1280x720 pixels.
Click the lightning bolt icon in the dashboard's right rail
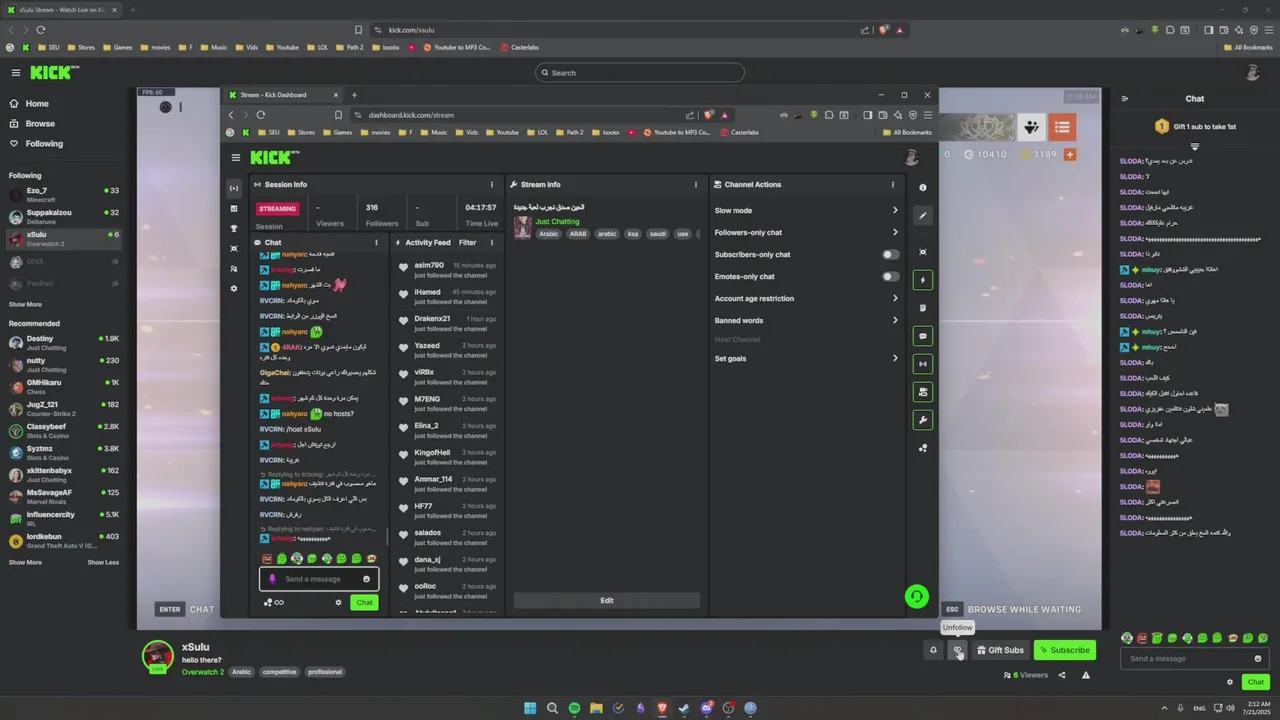pos(923,280)
